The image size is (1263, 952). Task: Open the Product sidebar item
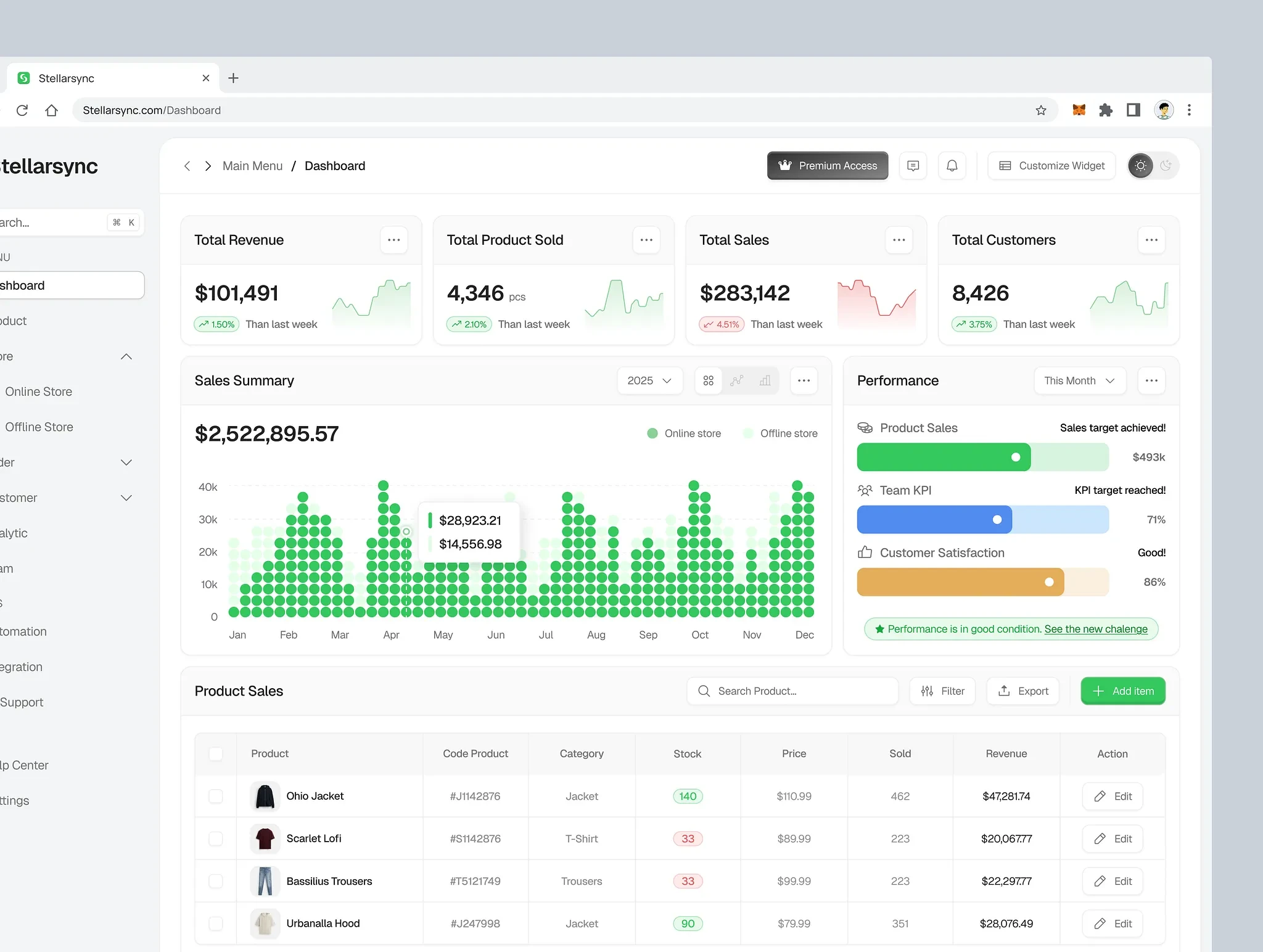coord(13,321)
